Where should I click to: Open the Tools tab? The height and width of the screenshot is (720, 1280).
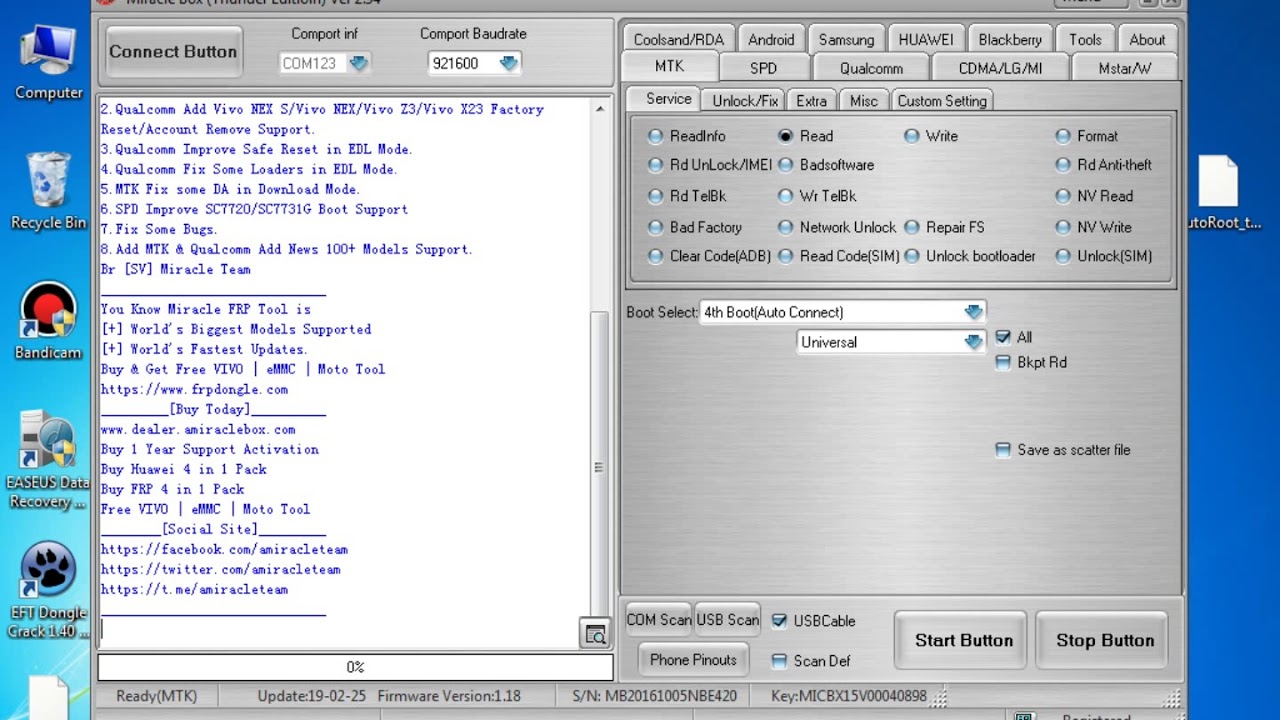pos(1085,40)
